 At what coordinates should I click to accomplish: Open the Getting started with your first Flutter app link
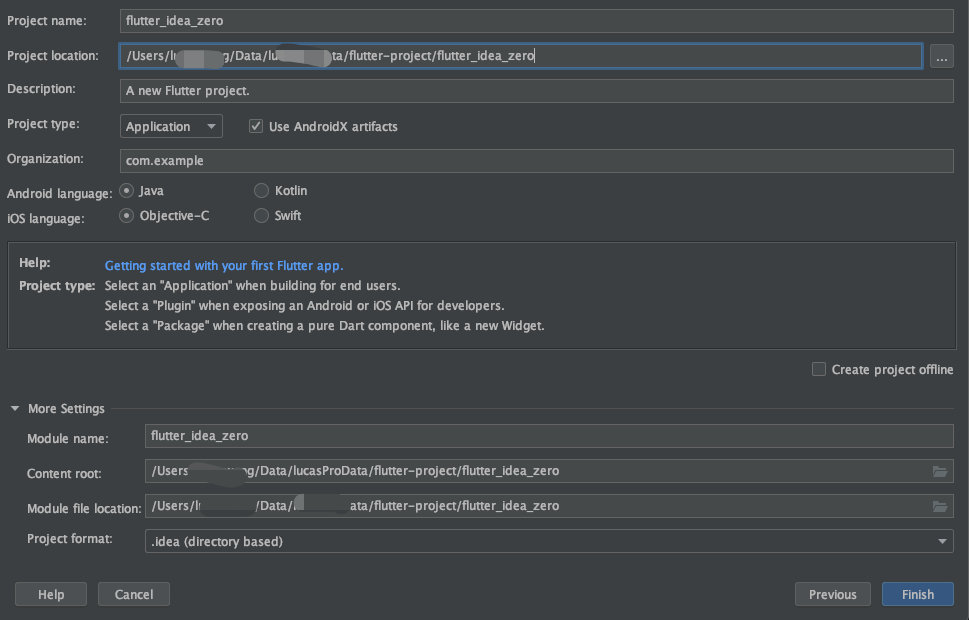(224, 266)
